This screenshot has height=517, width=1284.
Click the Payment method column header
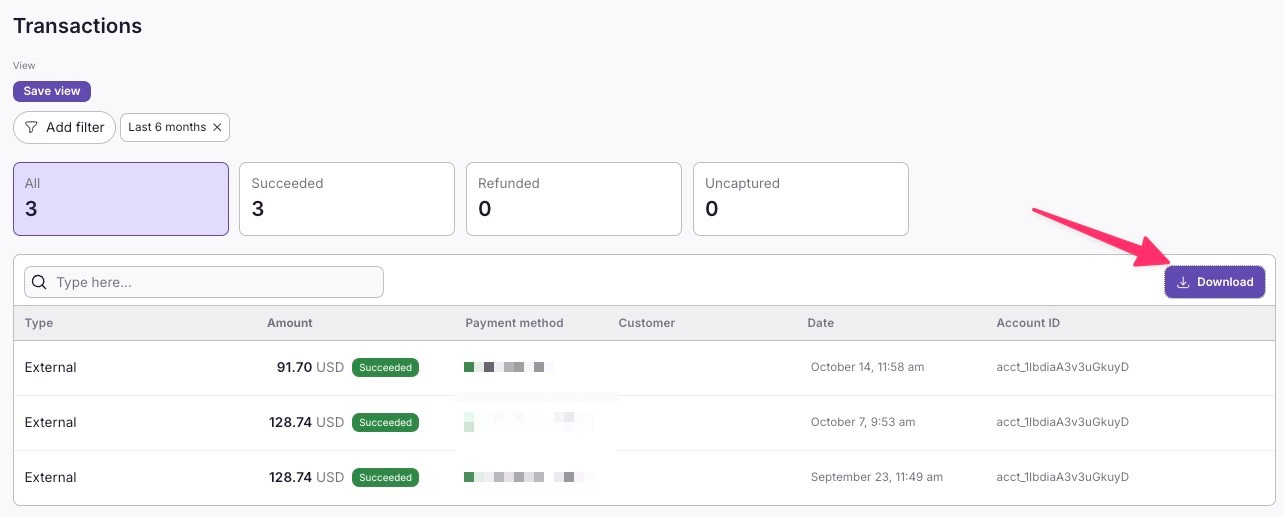[514, 323]
